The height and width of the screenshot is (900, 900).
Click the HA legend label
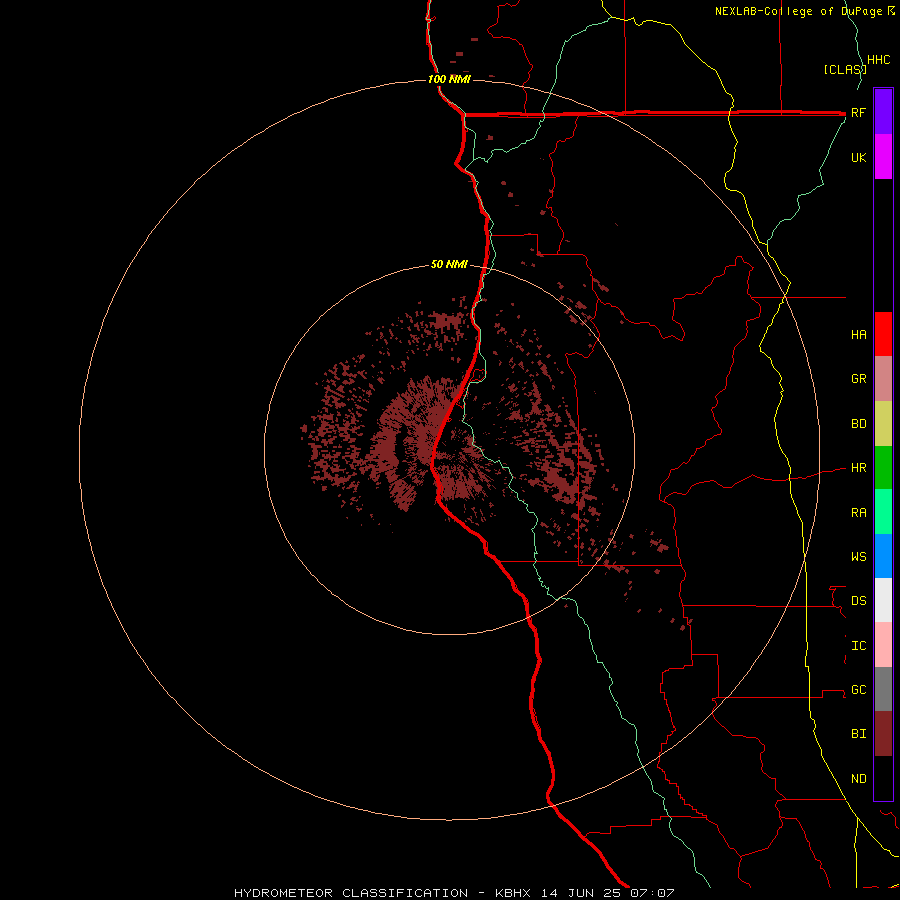(858, 334)
